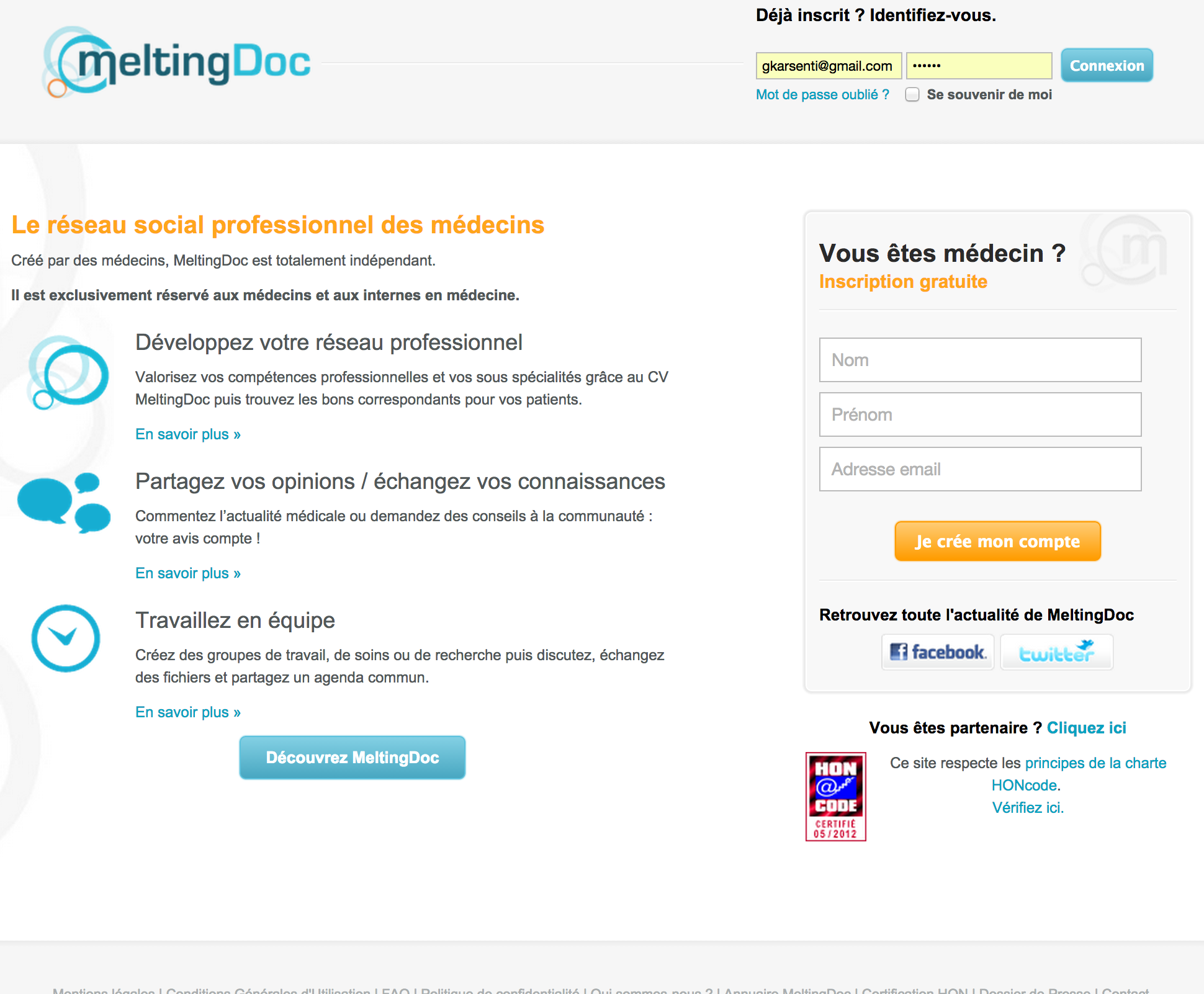The image size is (1204, 994).
Task: Click the Découvrez MeltingDoc button
Action: pyautogui.click(x=353, y=757)
